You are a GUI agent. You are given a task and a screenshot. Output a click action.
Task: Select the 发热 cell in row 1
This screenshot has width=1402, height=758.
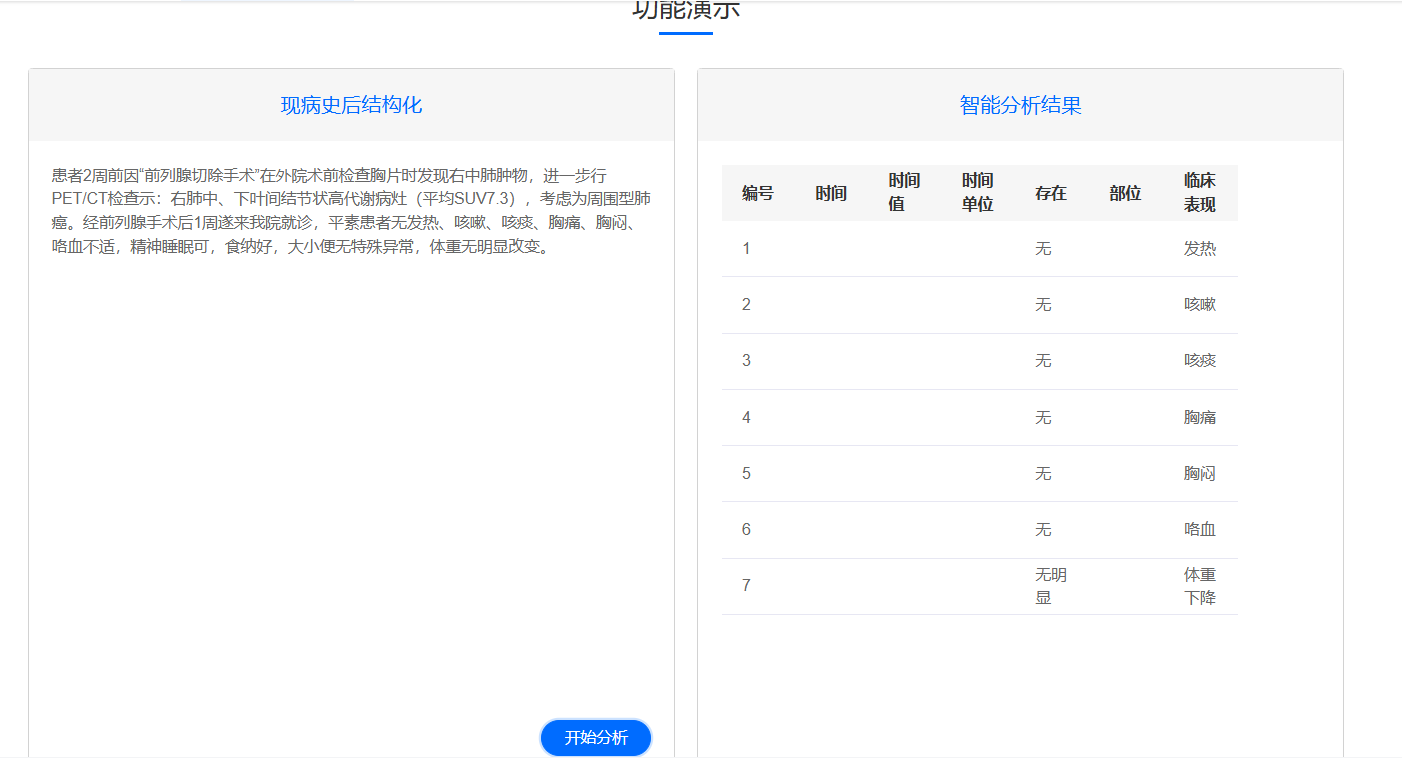point(1199,249)
